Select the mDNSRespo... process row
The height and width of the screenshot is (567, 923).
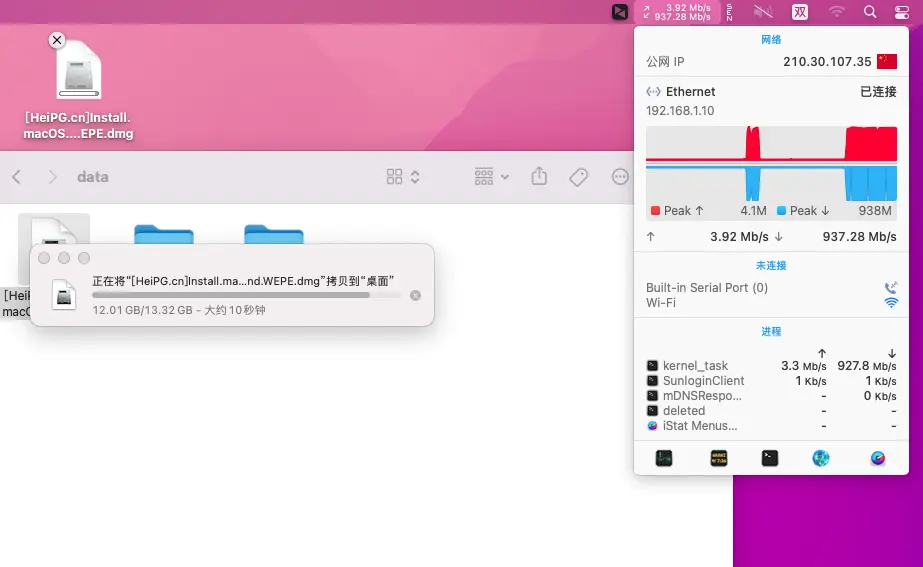pyautogui.click(x=771, y=396)
